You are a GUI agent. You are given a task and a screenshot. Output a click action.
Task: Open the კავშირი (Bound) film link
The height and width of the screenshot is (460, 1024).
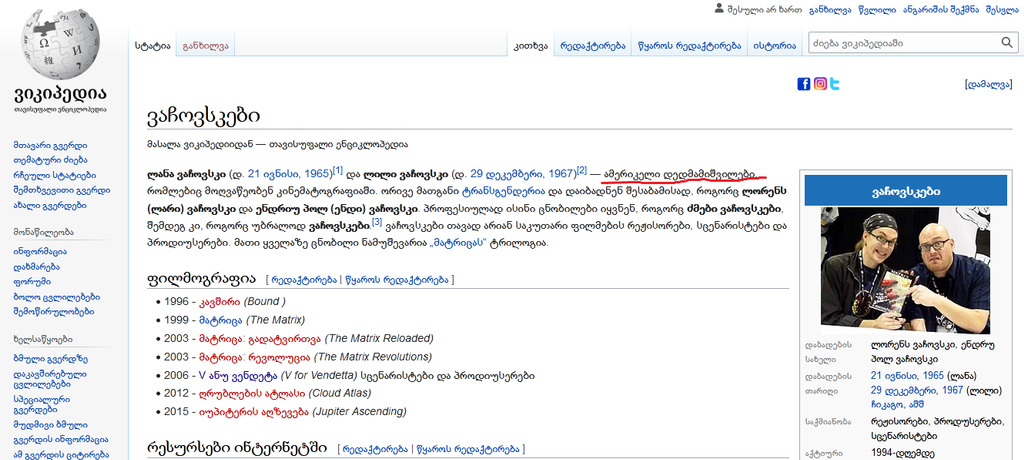point(220,302)
